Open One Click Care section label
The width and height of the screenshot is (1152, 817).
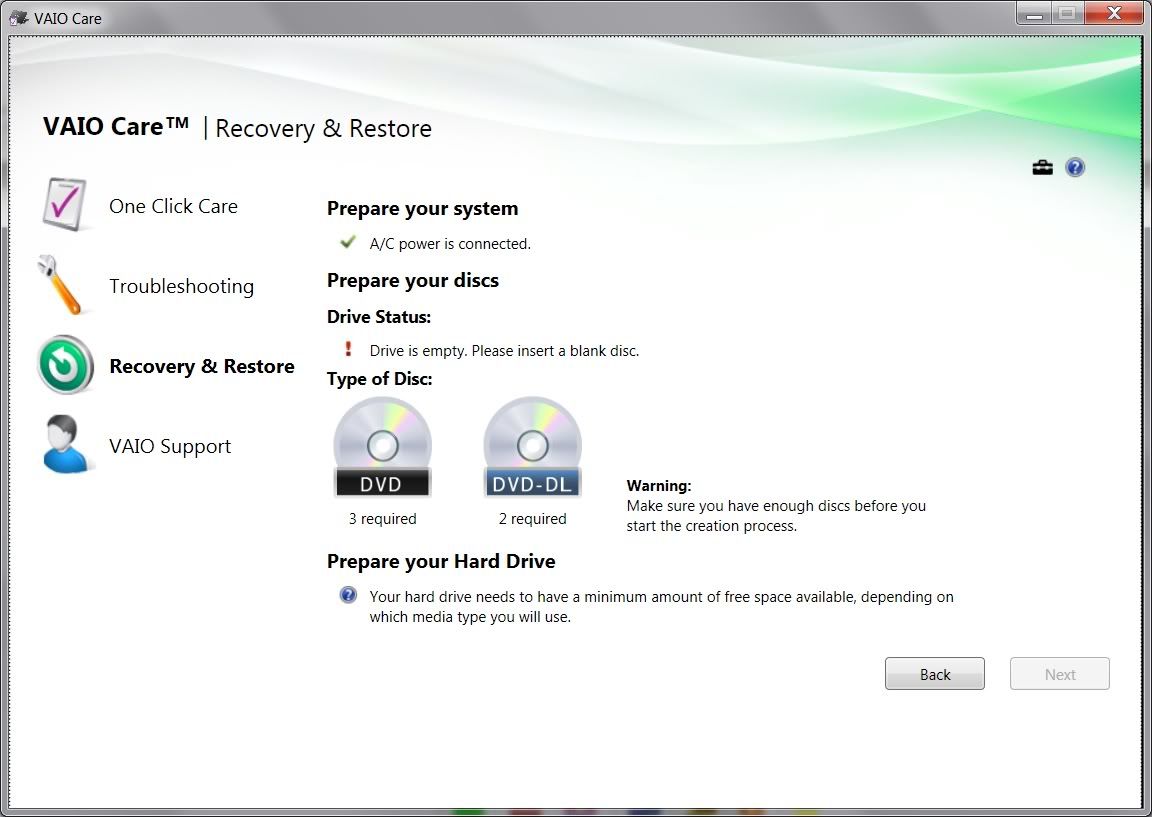[x=173, y=206]
